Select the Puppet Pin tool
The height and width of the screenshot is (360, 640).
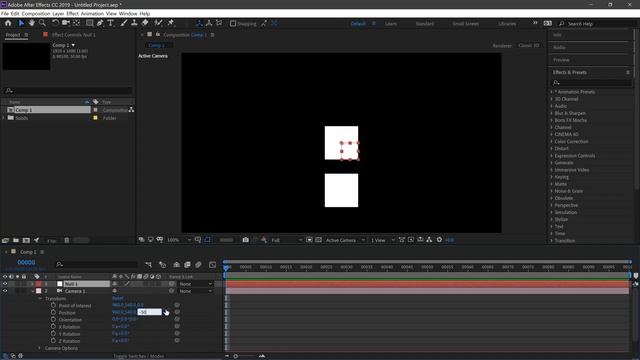[171, 23]
